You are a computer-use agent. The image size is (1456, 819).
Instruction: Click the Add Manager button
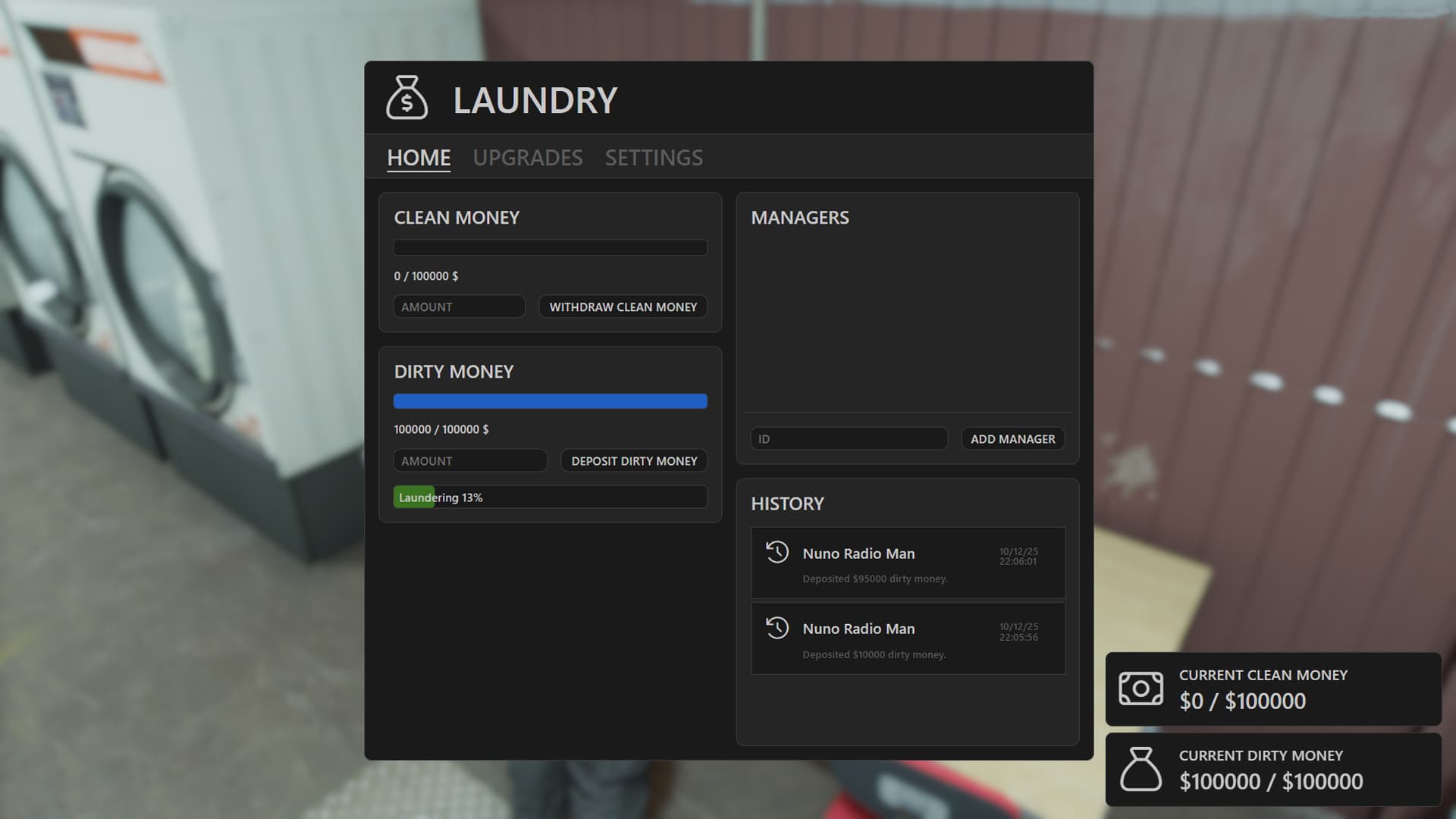pos(1012,439)
